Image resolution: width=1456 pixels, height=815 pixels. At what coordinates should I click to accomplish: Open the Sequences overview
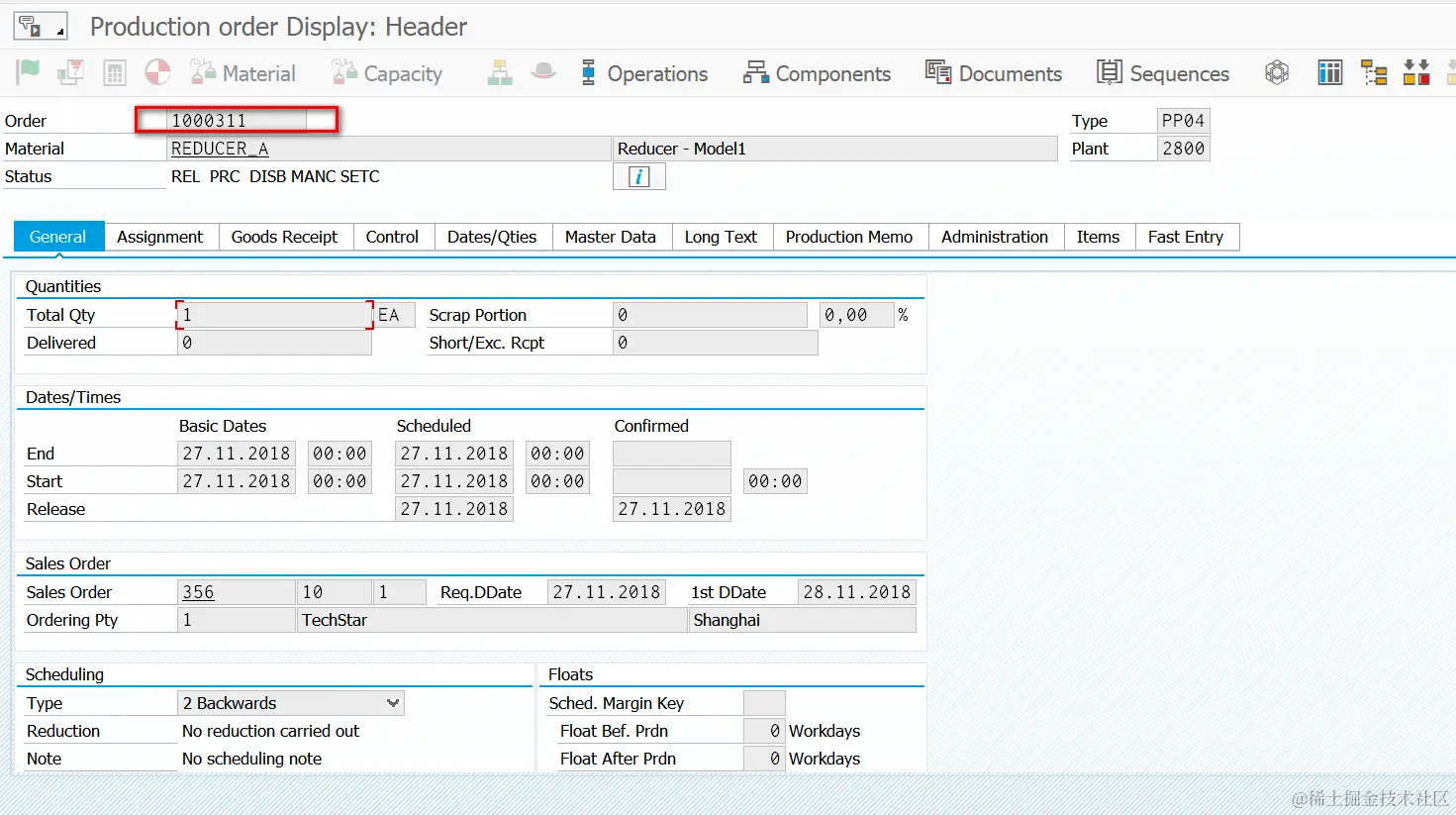pyautogui.click(x=1163, y=73)
